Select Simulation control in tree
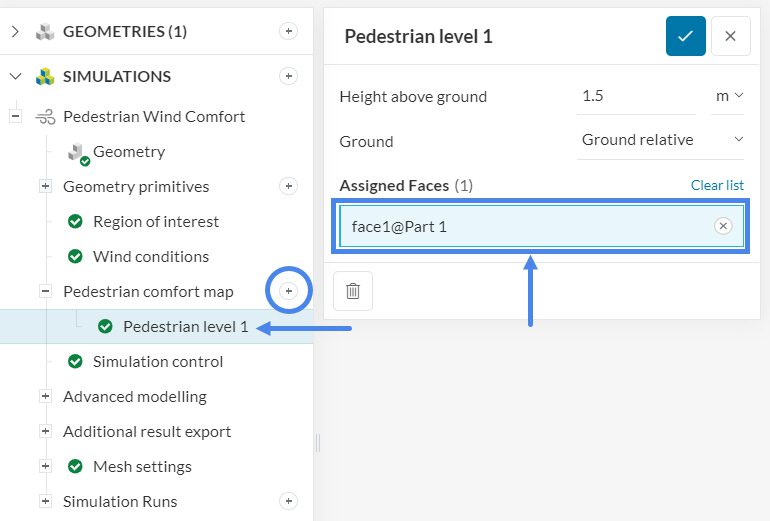Image resolution: width=770 pixels, height=521 pixels. click(x=157, y=361)
